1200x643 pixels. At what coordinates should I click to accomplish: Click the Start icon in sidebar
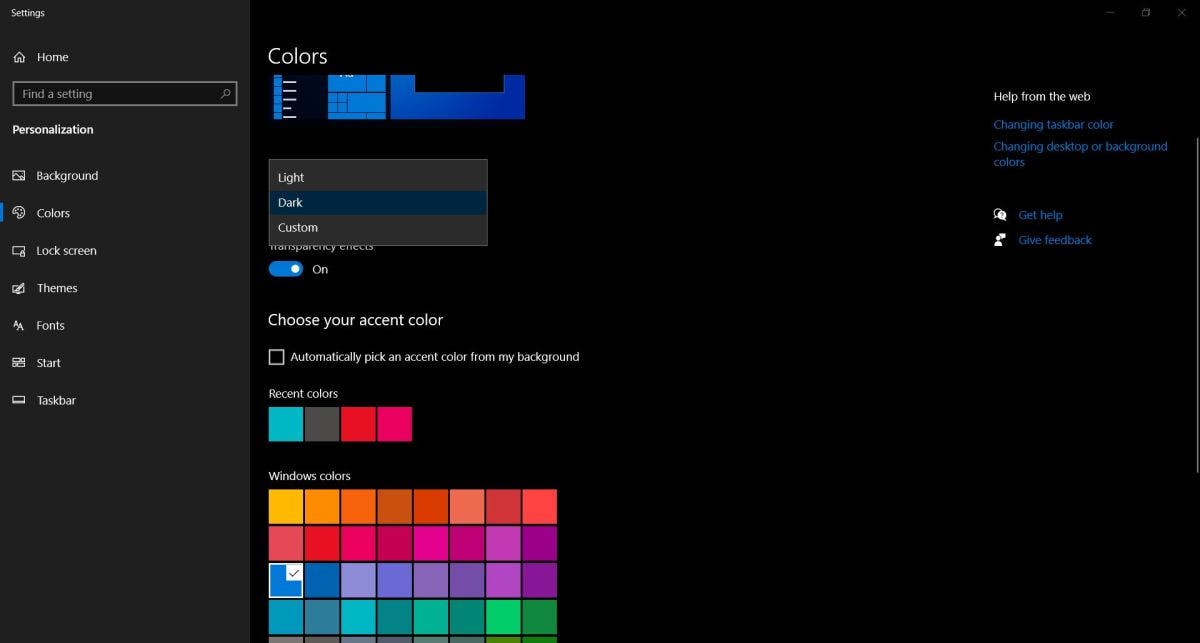pyautogui.click(x=18, y=363)
